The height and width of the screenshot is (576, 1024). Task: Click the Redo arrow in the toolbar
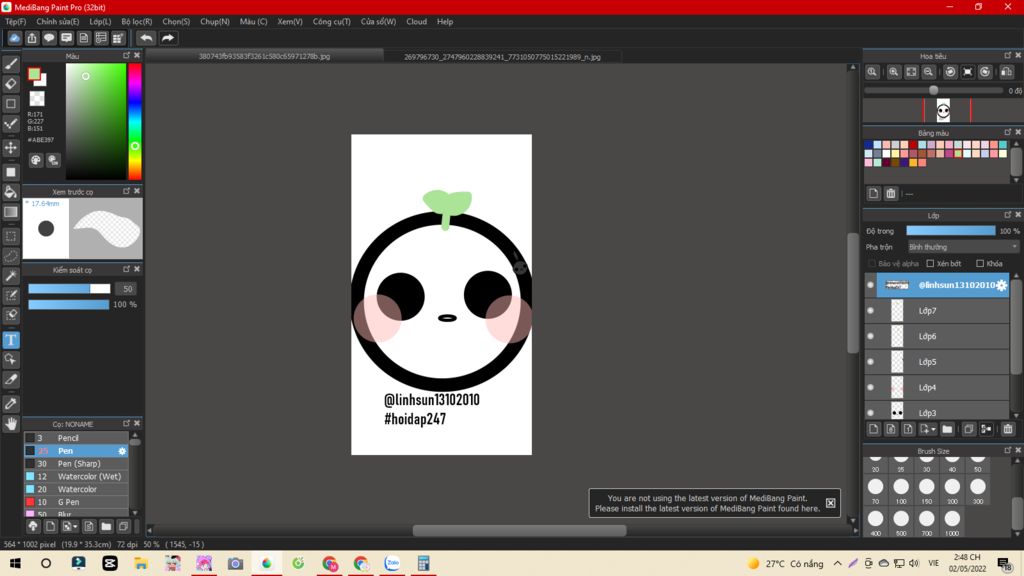168,38
